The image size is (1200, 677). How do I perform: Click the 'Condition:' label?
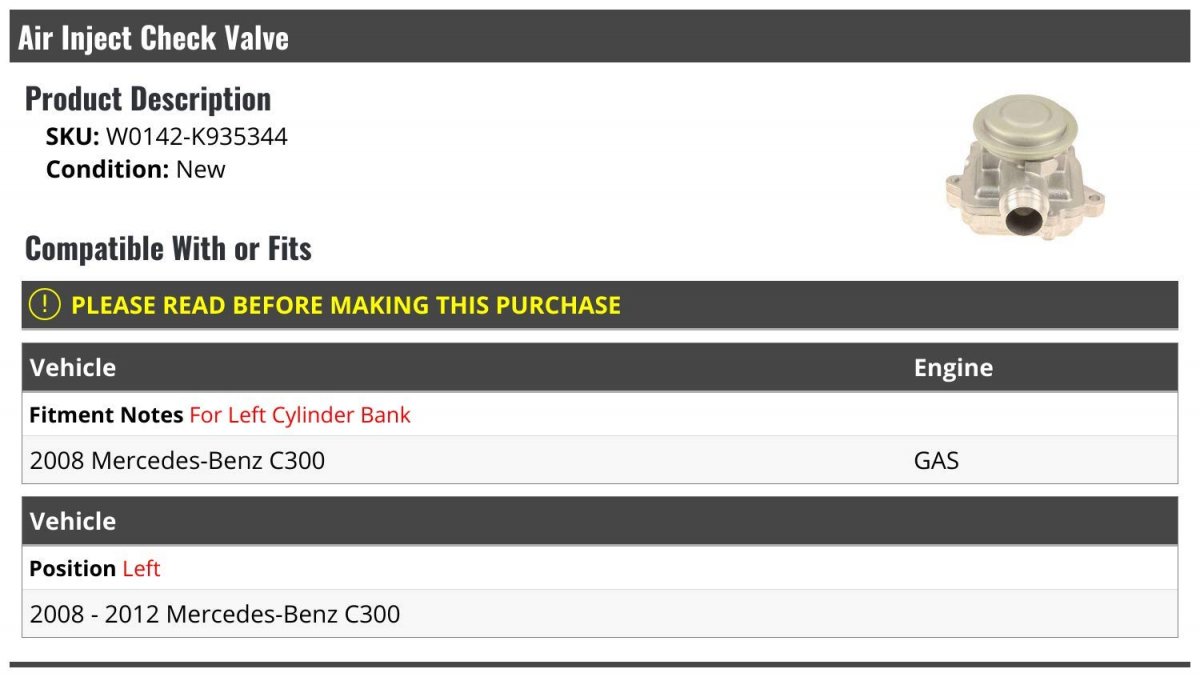(107, 169)
